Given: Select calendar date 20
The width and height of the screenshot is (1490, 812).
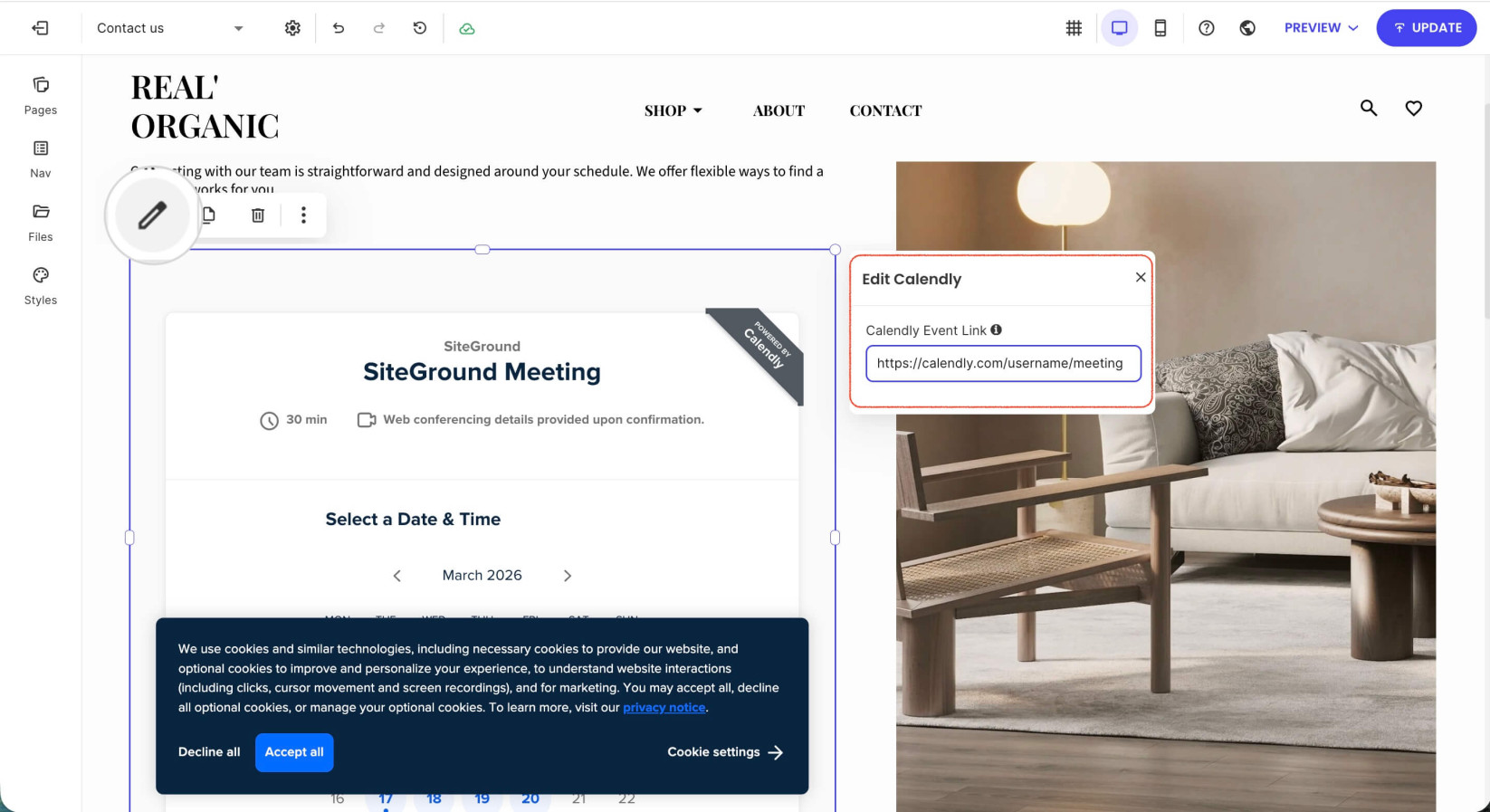Looking at the screenshot, I should click(530, 798).
